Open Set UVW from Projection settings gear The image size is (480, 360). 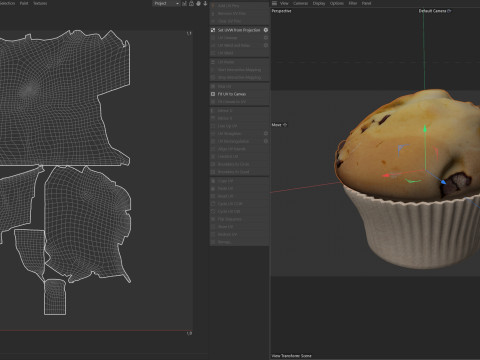click(266, 30)
